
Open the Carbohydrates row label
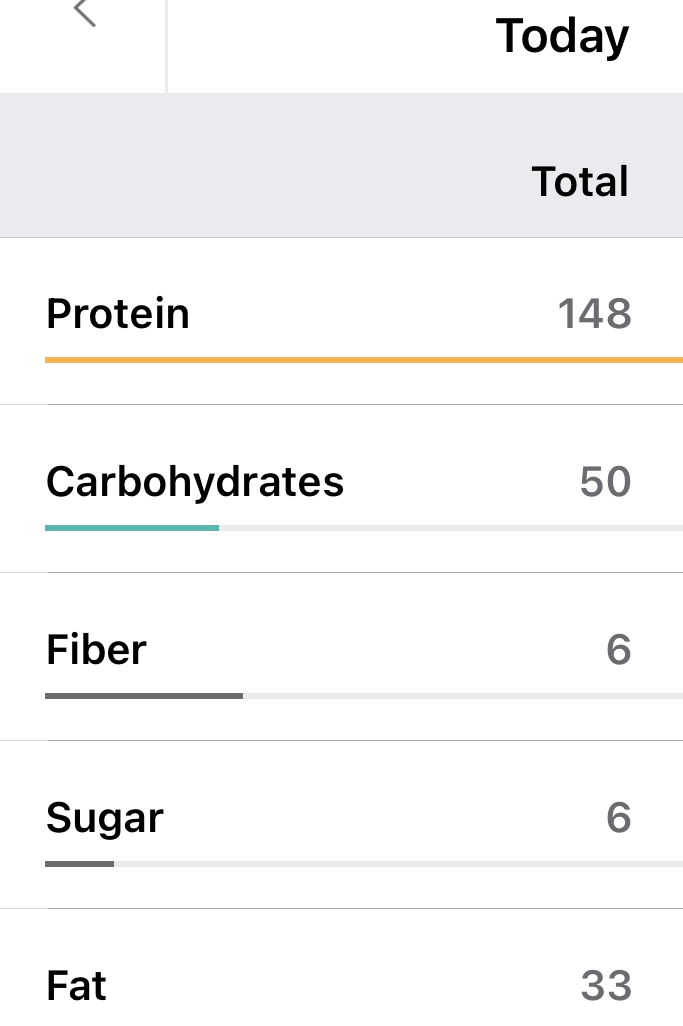[195, 482]
